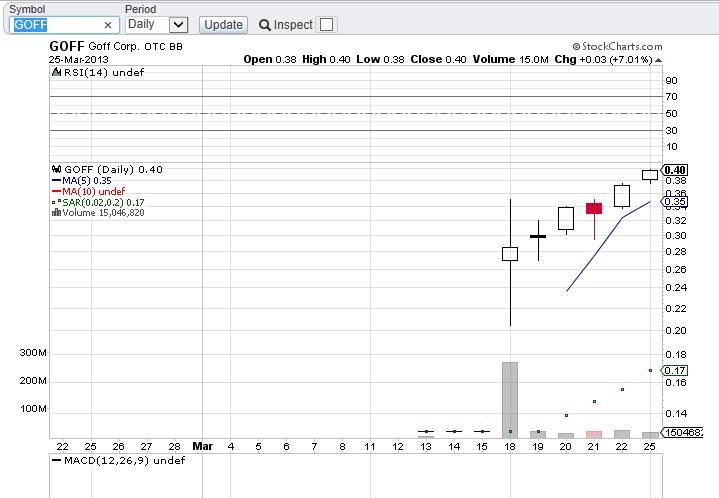719x498 pixels.
Task: Click the doji candlestick on March 19
Action: [538, 236]
